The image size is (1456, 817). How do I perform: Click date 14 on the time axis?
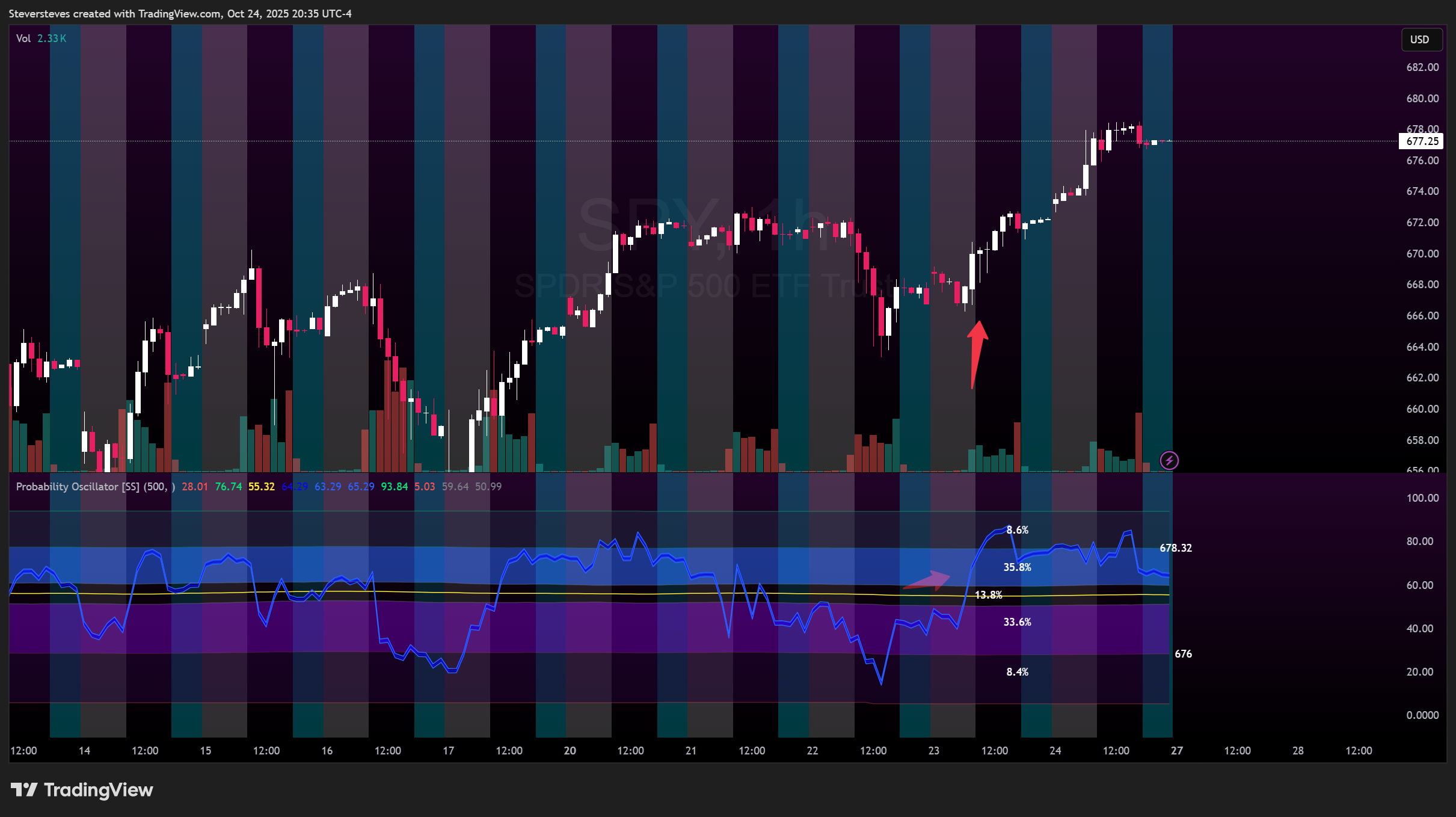coord(84,751)
